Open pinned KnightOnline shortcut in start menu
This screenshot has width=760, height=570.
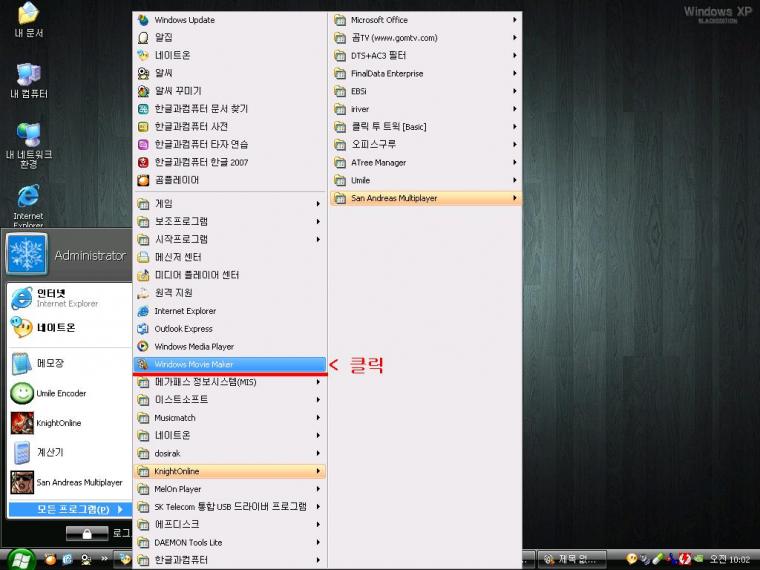70,423
